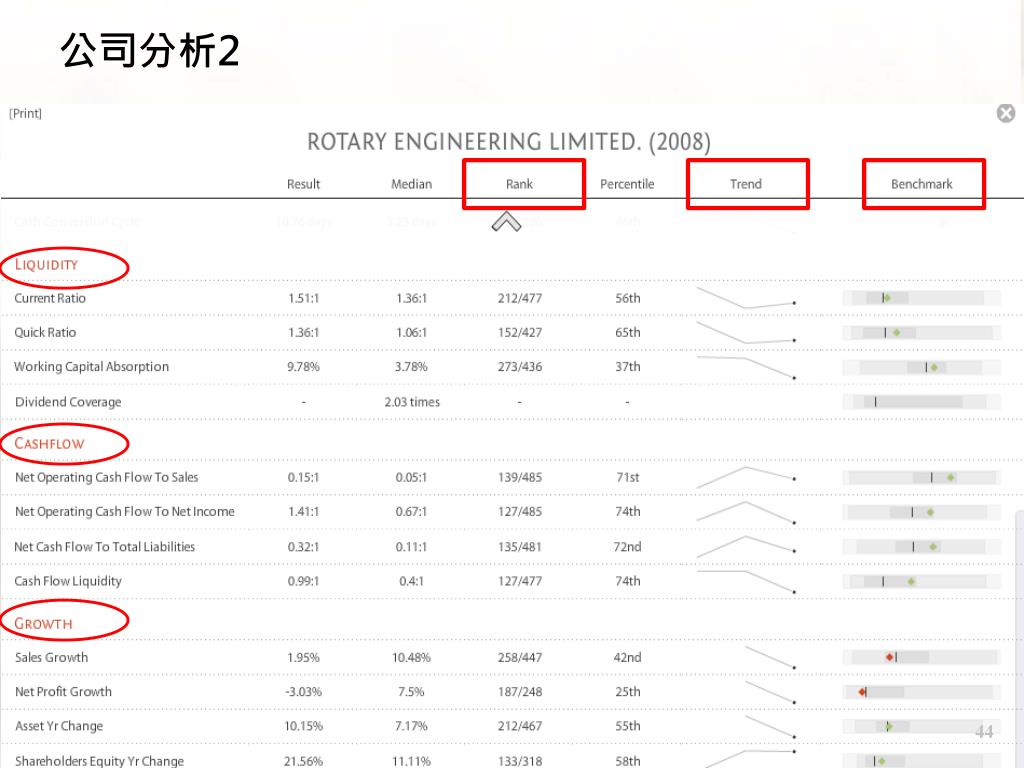The height and width of the screenshot is (768, 1024).
Task: Click Net Operating Cash Flow To Sales sparkline
Action: point(746,477)
